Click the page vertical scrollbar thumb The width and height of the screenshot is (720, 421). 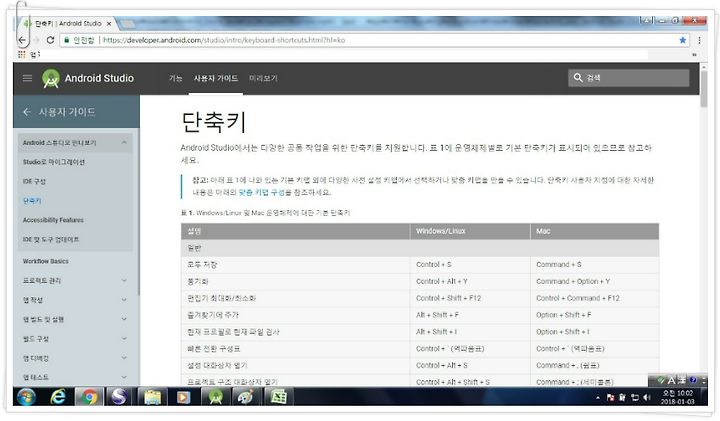704,88
